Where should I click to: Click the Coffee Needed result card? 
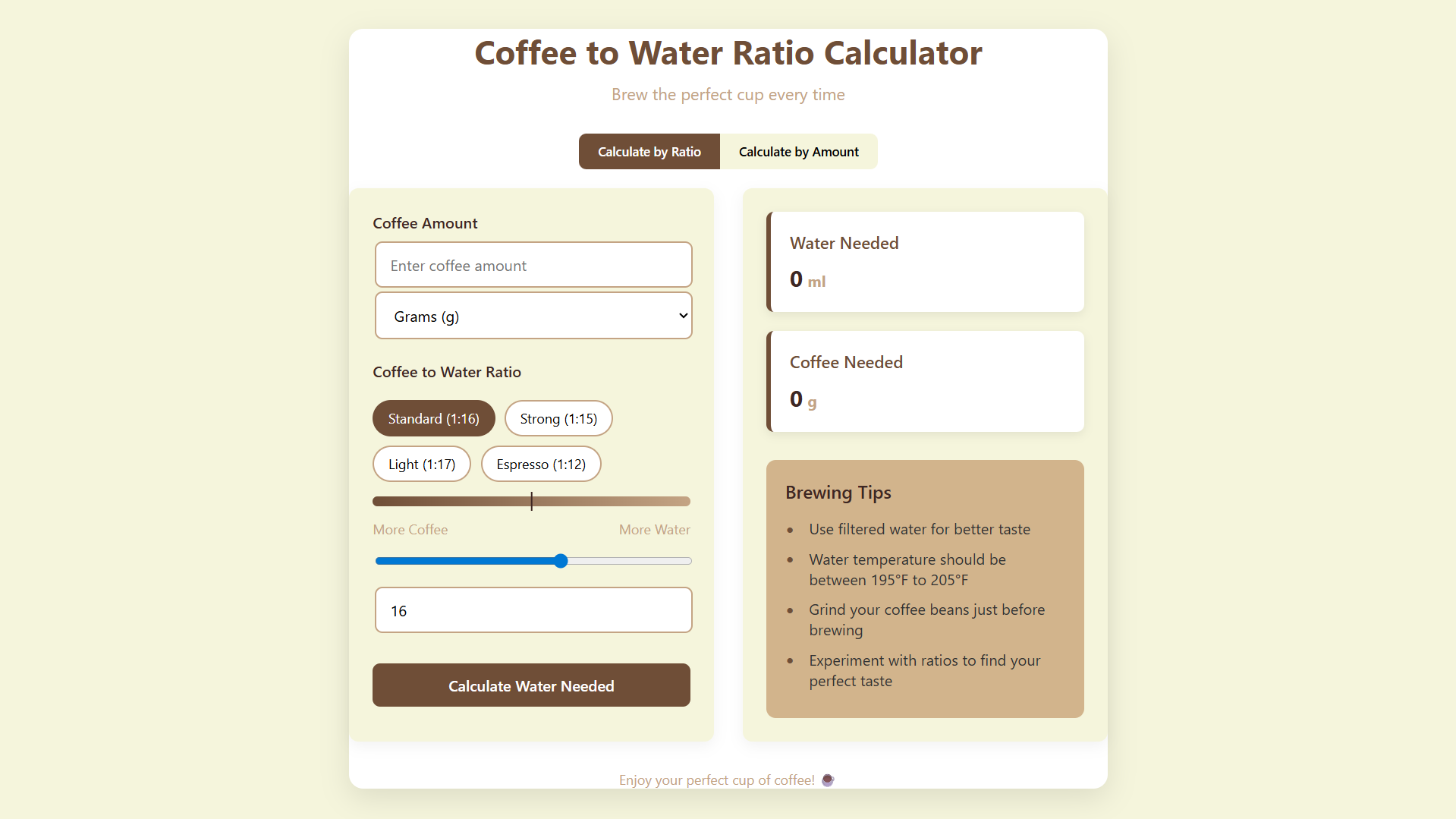coord(925,381)
